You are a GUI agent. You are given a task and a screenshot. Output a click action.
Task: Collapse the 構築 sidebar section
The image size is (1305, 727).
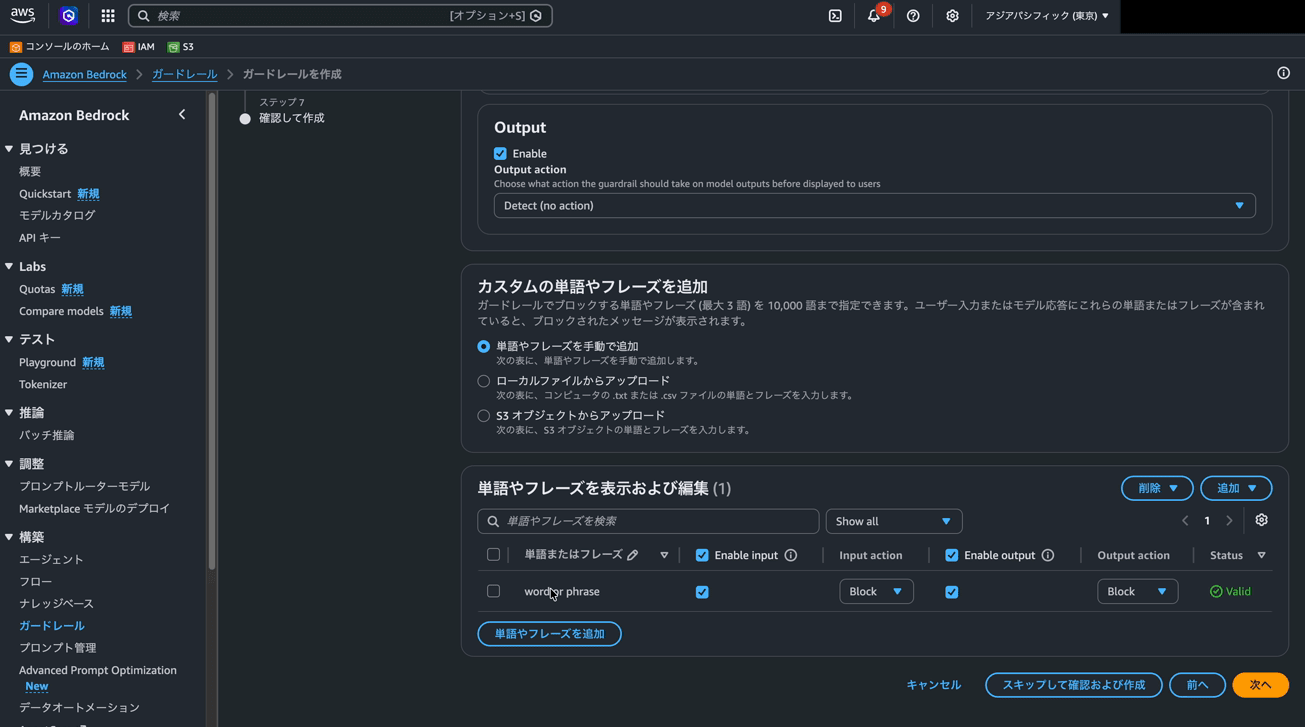coord(9,537)
